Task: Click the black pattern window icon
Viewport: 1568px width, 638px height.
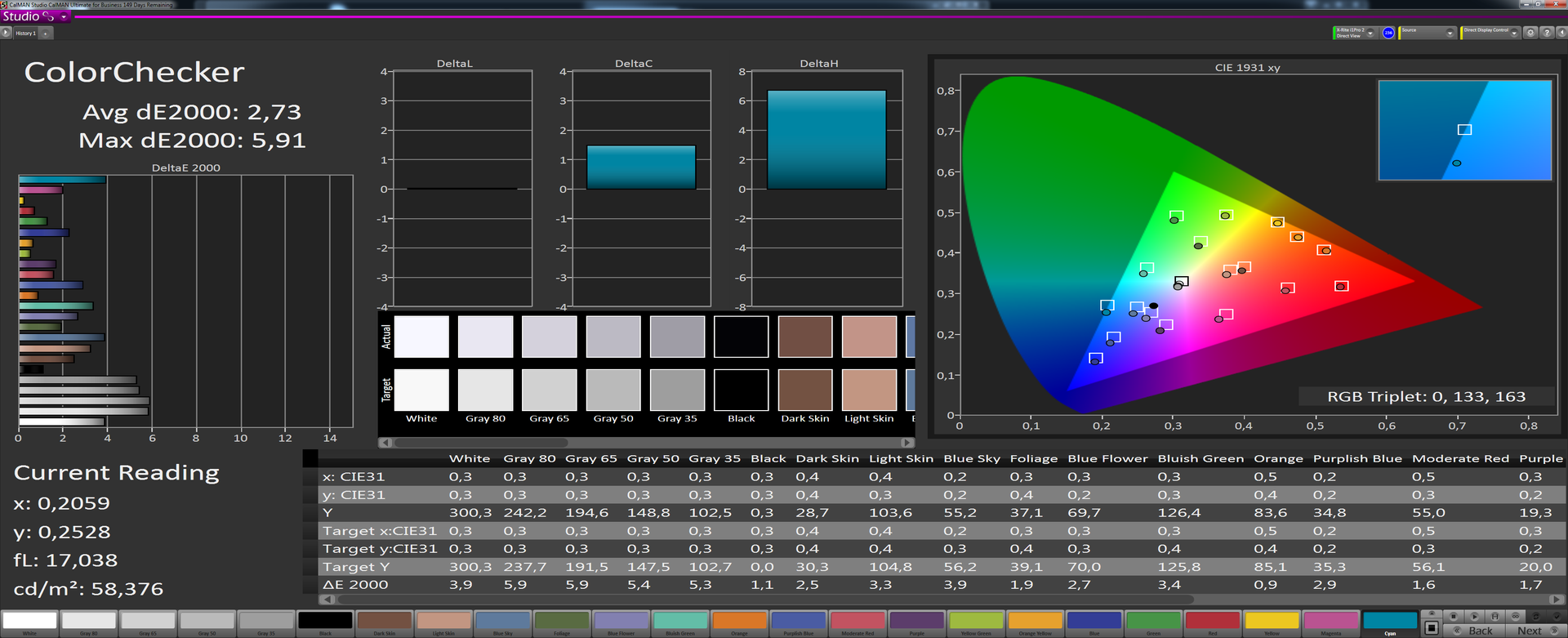Action: click(x=1432, y=628)
